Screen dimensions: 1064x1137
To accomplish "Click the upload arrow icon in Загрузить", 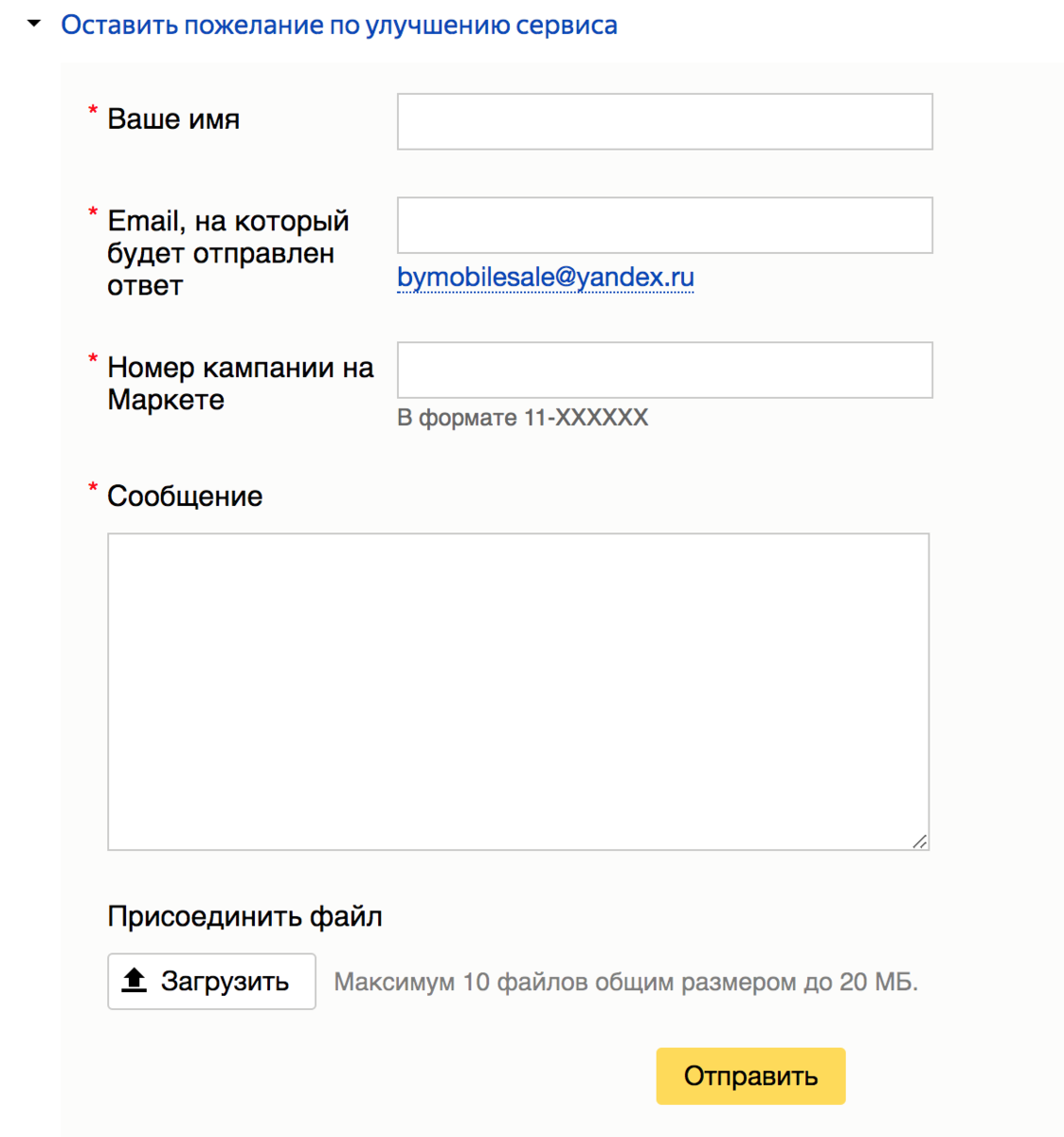I will coord(135,981).
